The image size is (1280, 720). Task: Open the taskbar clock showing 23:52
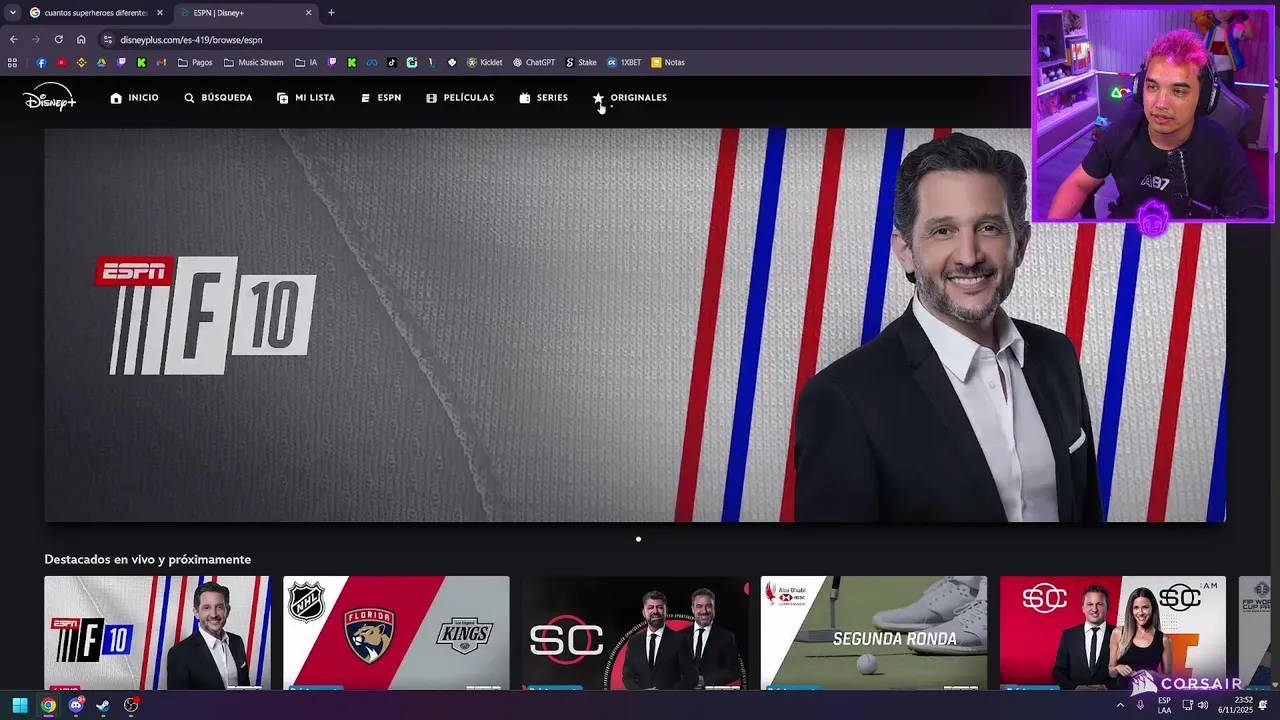tap(1236, 705)
